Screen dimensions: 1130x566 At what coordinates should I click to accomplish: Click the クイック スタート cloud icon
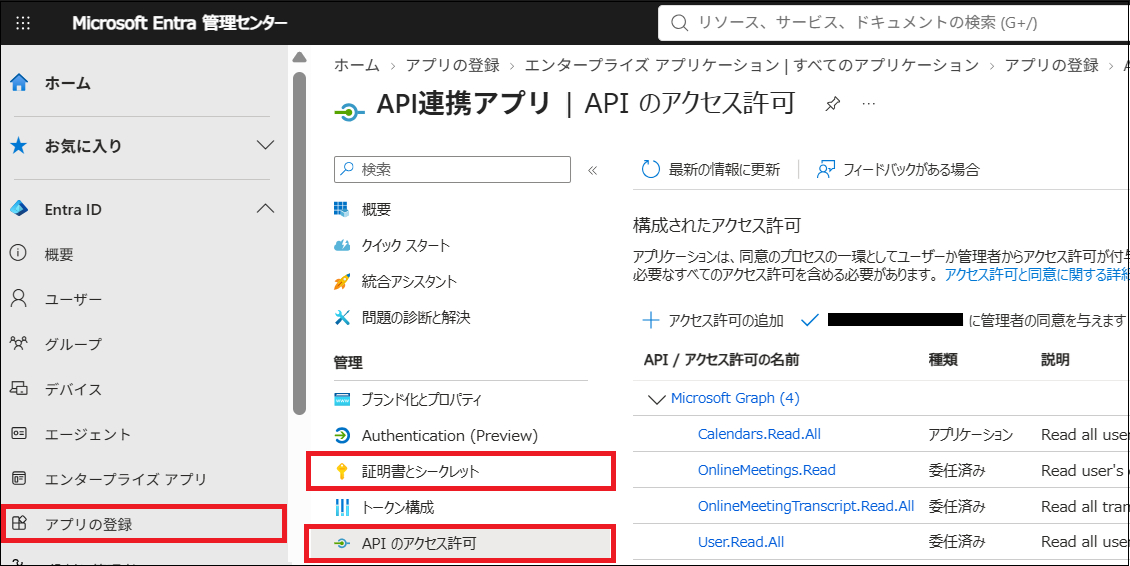click(342, 245)
